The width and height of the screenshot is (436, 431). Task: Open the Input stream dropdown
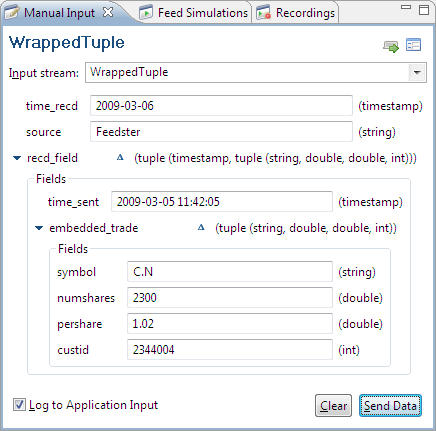pyautogui.click(x=417, y=72)
